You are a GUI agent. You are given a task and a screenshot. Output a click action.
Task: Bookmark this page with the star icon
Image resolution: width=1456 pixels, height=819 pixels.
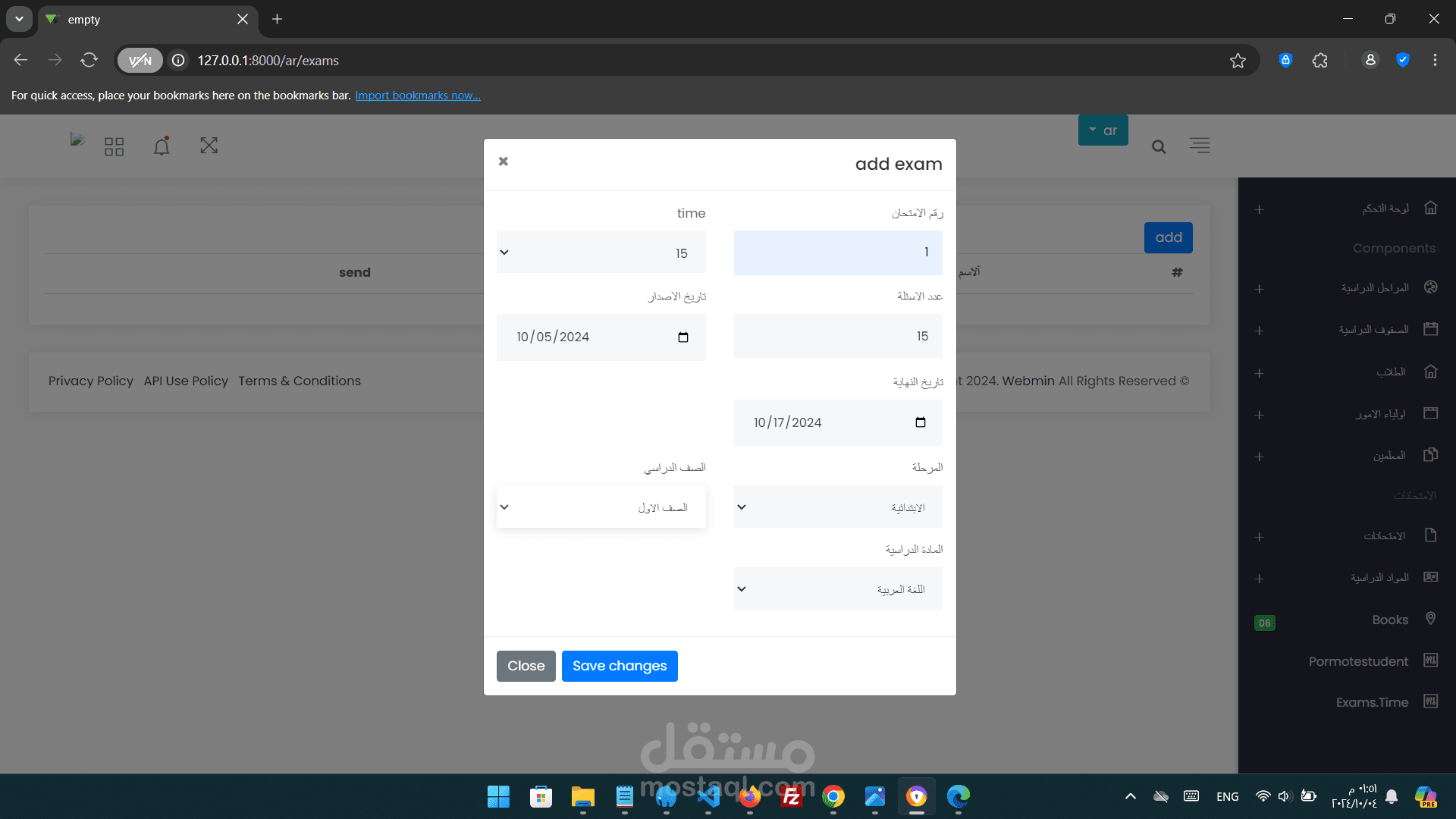coord(1238,61)
